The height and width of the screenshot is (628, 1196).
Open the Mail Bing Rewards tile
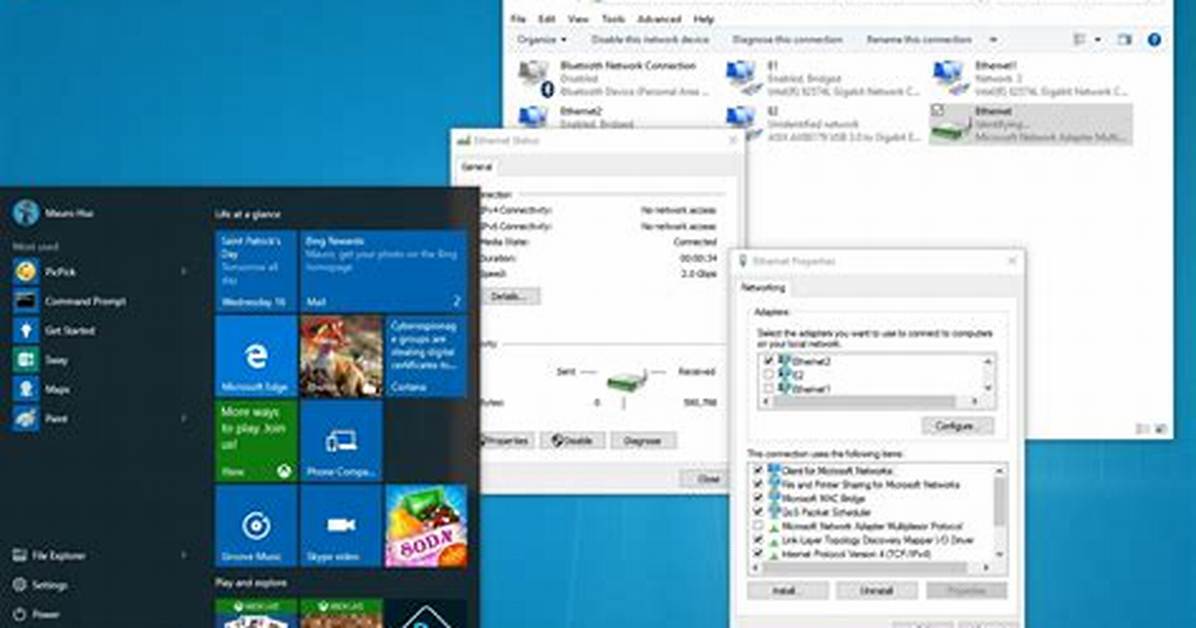(384, 272)
